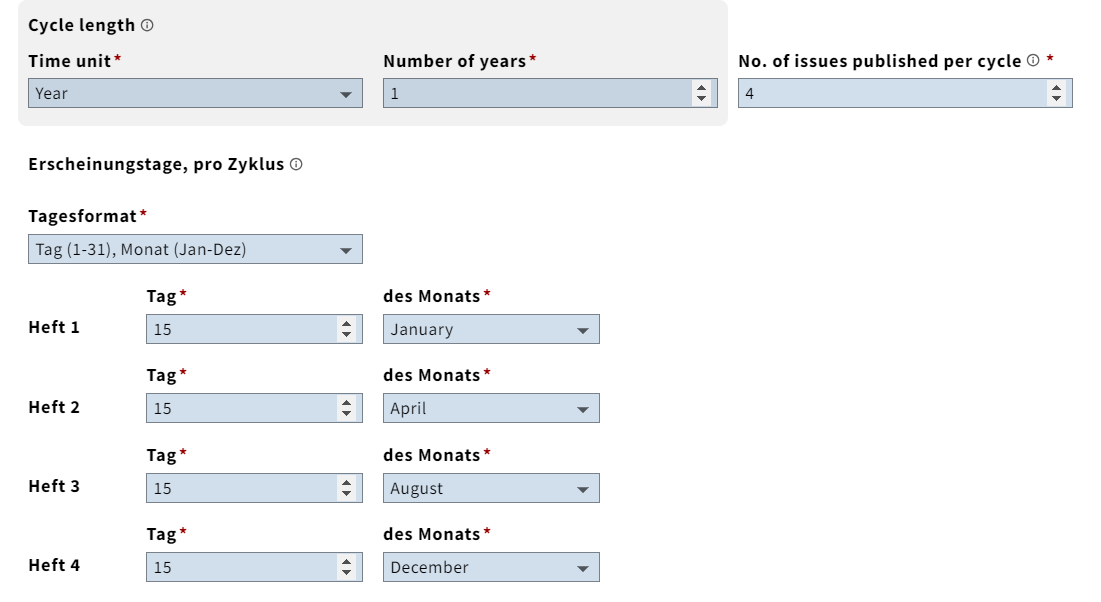
Task: Click into the Number of years field
Action: coord(535,94)
